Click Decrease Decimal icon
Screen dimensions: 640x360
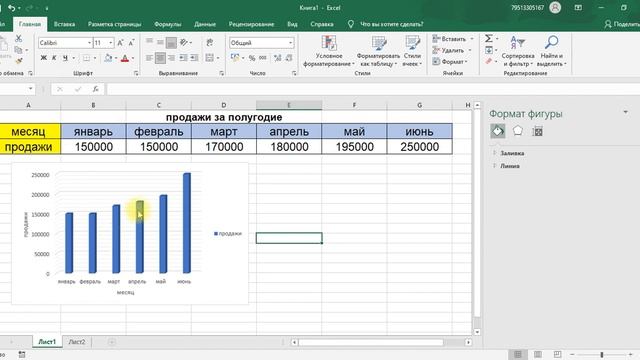[289, 58]
